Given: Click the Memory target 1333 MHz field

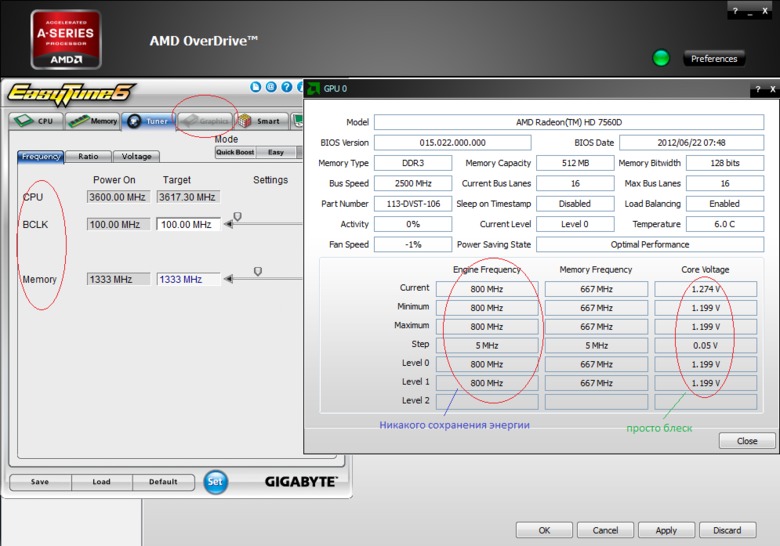Looking at the screenshot, I should tap(188, 279).
